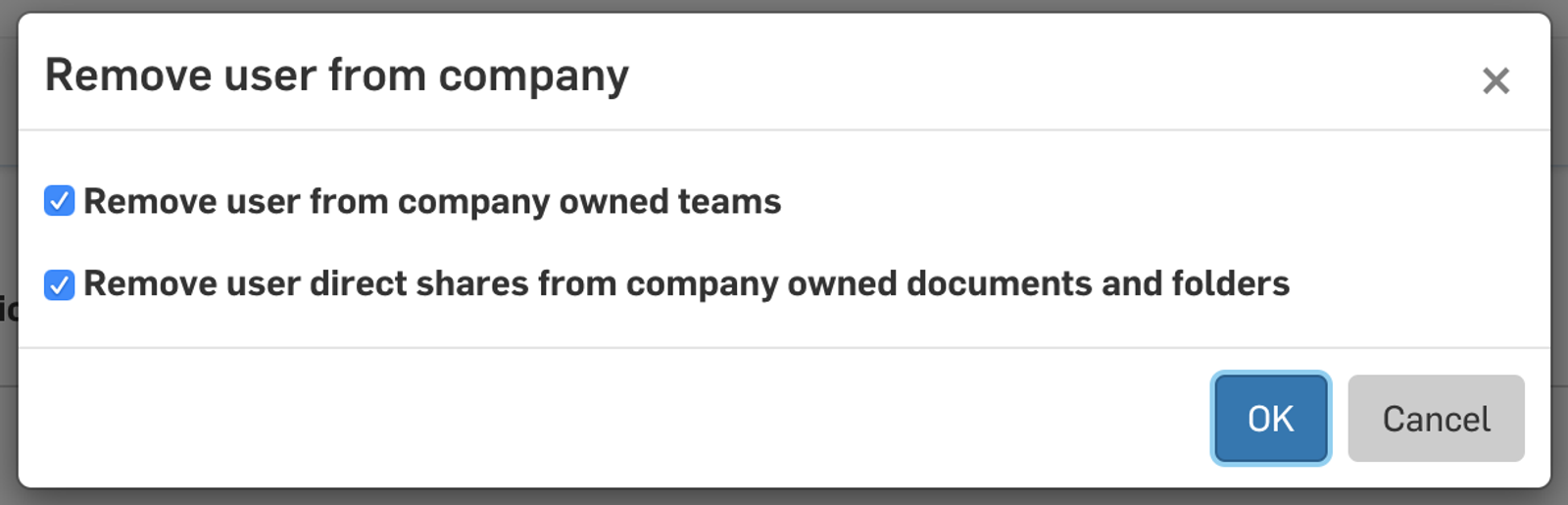The height and width of the screenshot is (505, 1568).
Task: Uncheck Remove user from company owned teams
Action: 60,201
